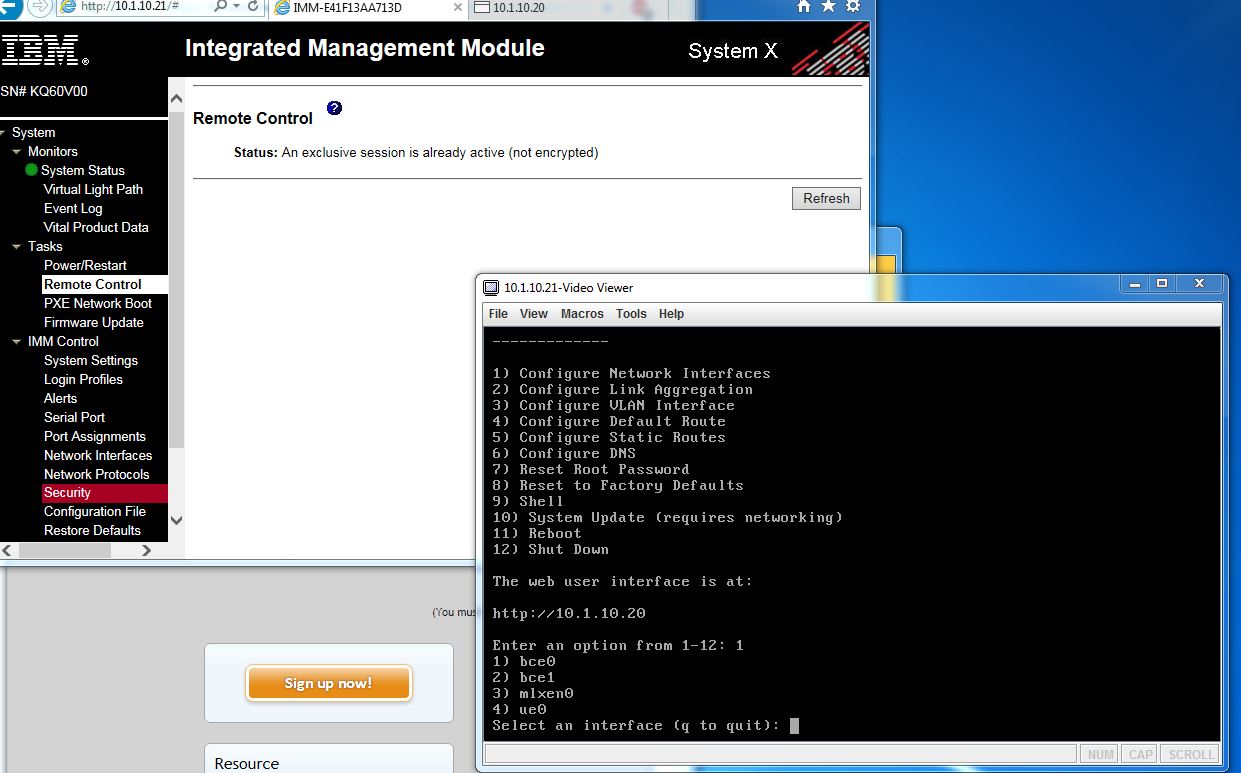The width and height of the screenshot is (1241, 773).
Task: Open the File menu in Video Viewer
Action: pyautogui.click(x=498, y=314)
